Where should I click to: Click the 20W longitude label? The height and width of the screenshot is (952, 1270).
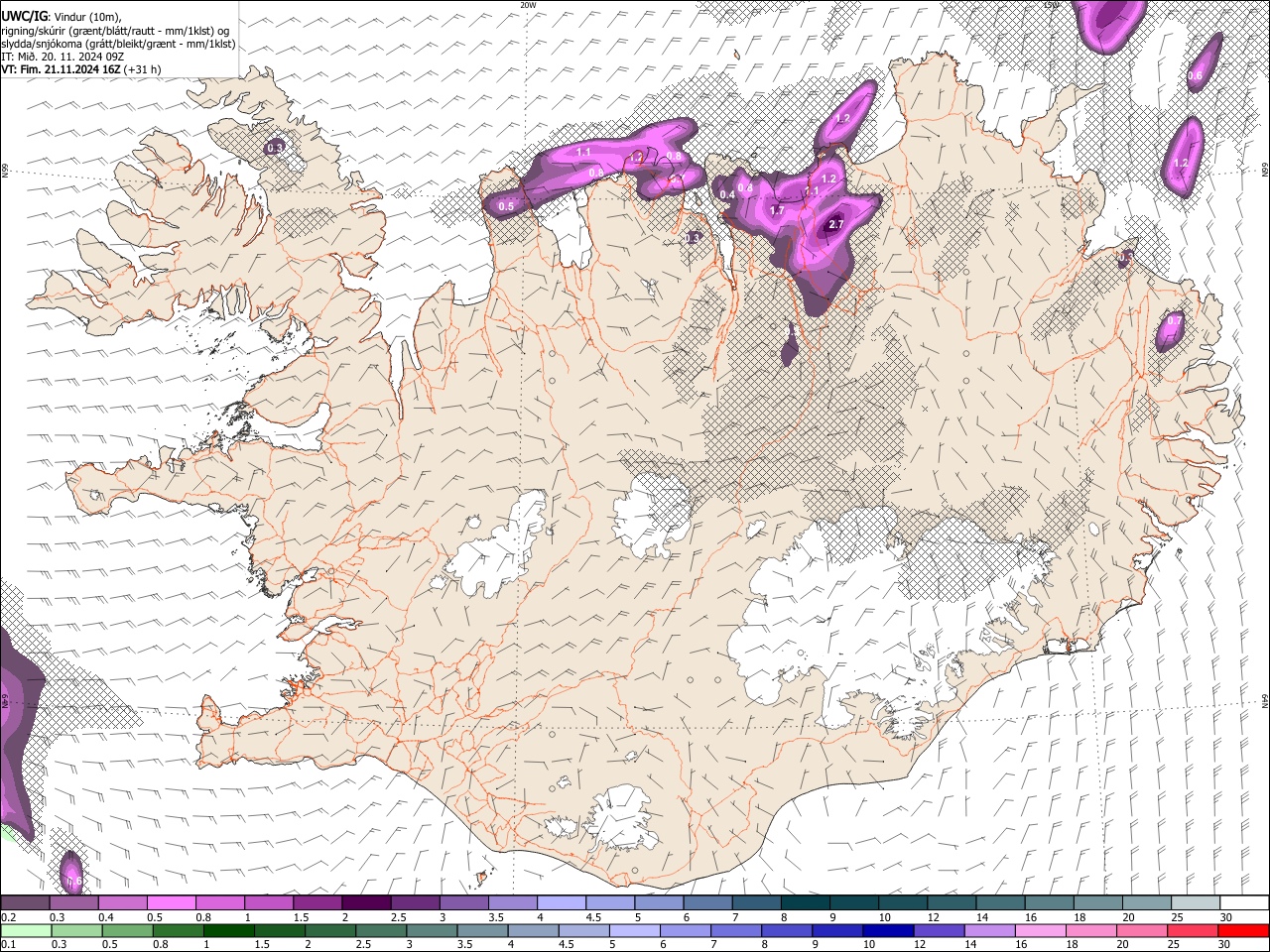(x=528, y=5)
